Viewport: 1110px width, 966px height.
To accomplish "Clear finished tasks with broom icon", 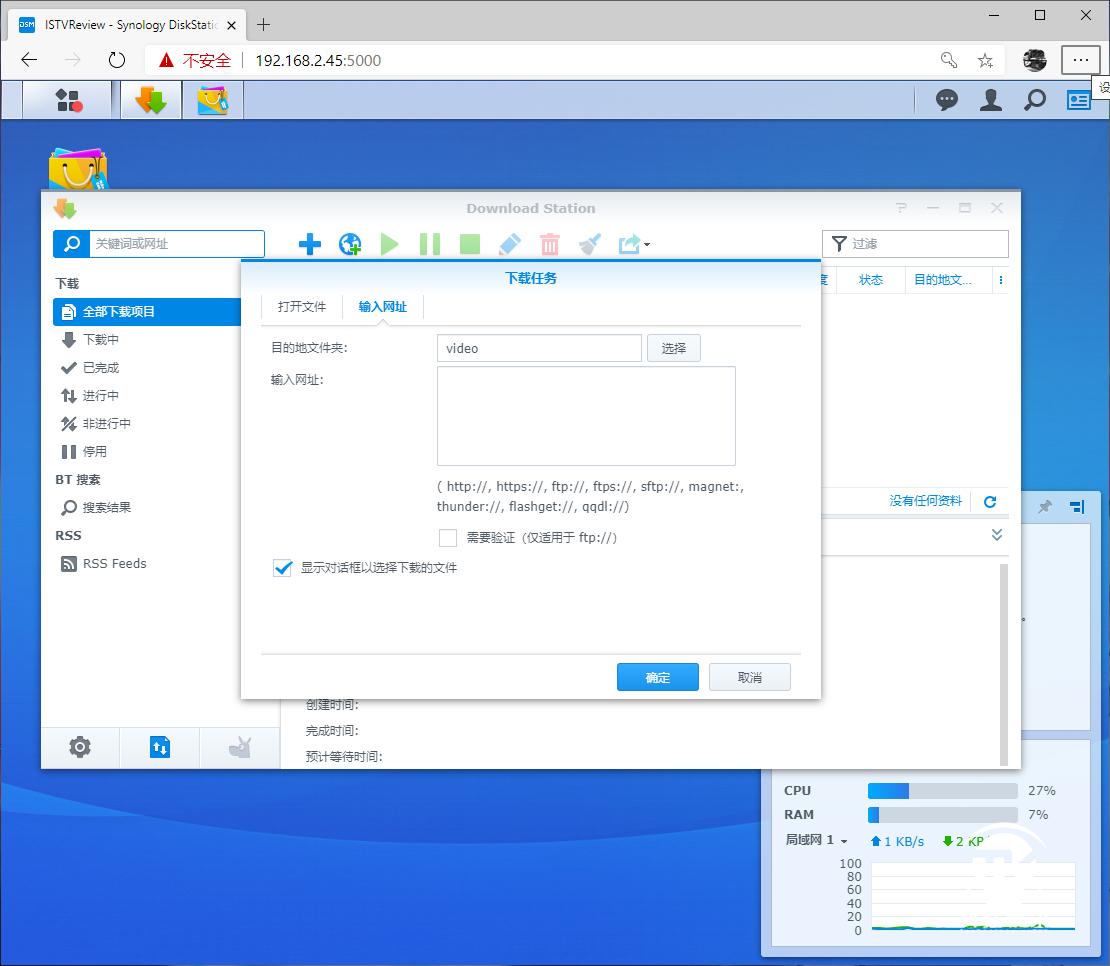I will [x=590, y=244].
